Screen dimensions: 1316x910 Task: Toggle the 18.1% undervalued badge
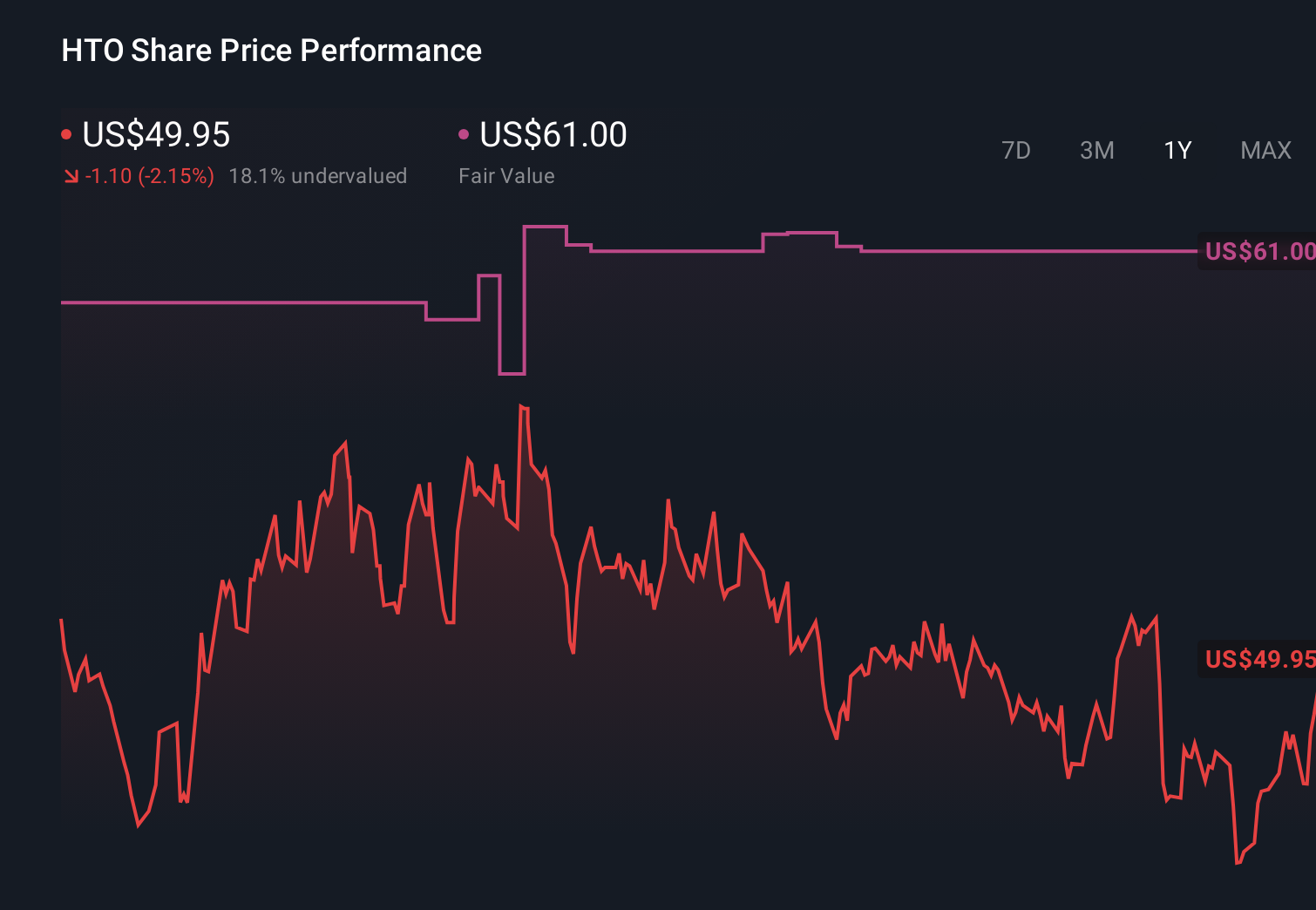[x=318, y=175]
